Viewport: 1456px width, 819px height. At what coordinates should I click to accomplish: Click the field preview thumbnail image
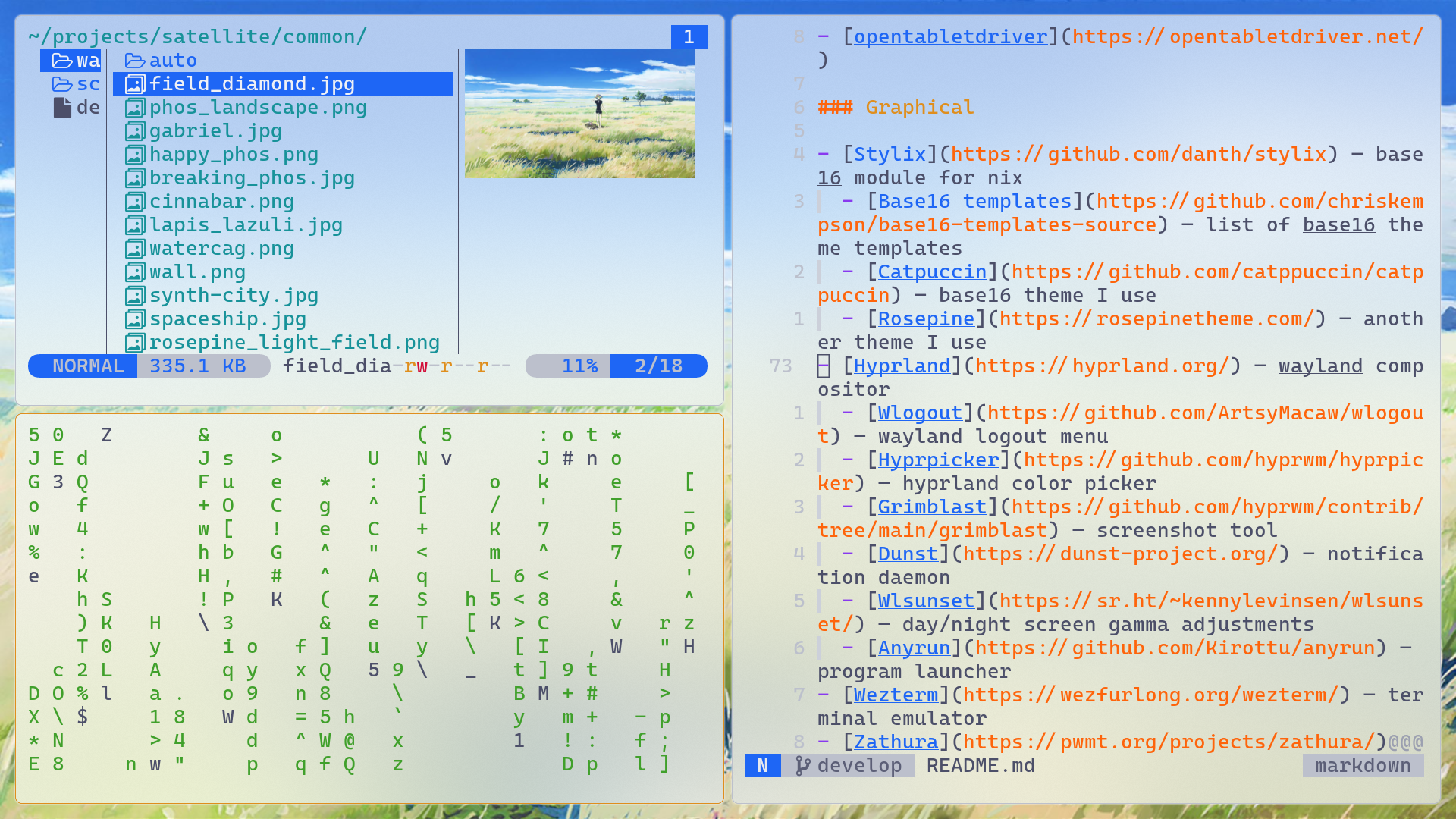pos(580,114)
